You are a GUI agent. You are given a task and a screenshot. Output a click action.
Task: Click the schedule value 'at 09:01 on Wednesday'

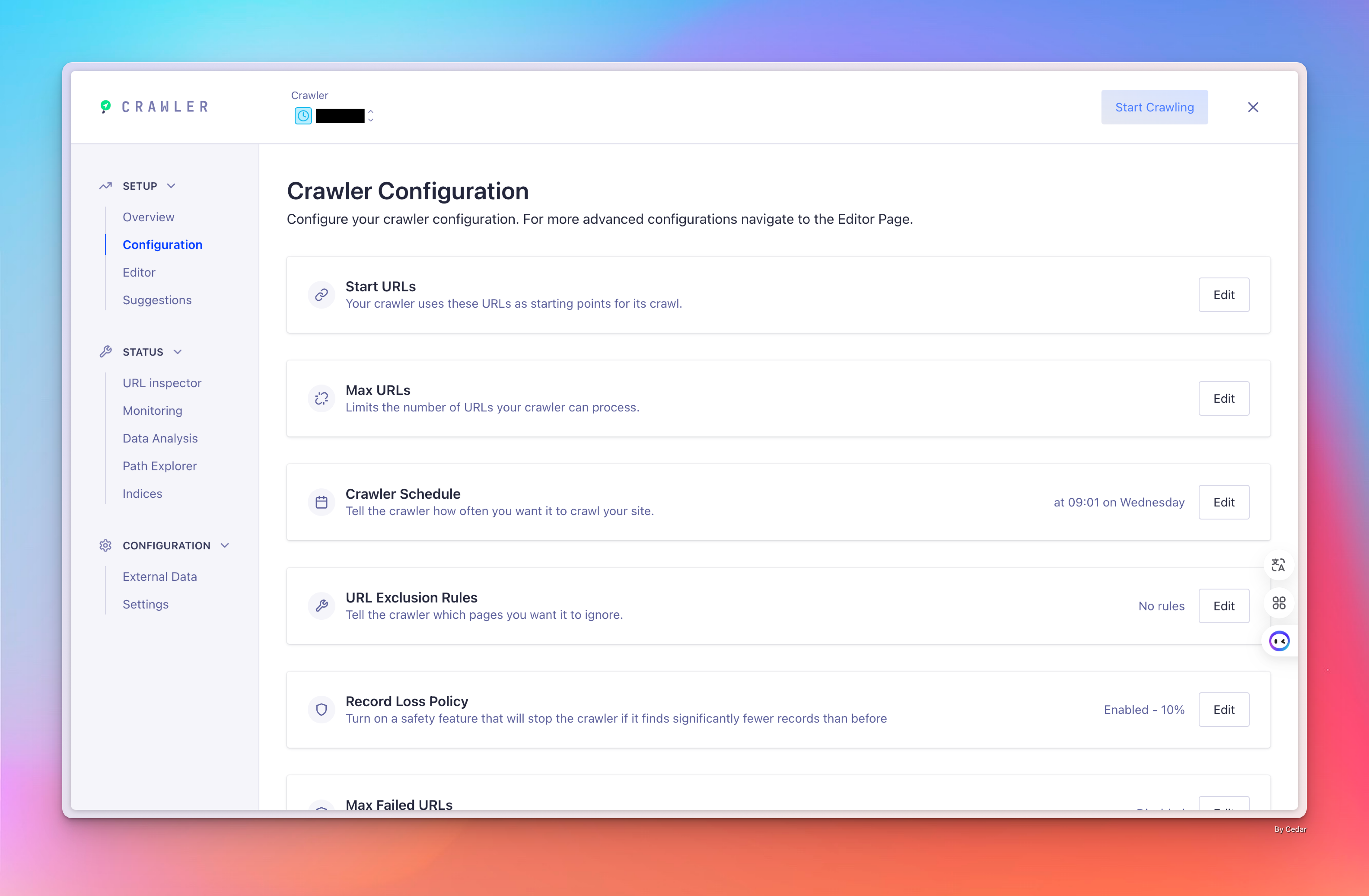click(x=1119, y=502)
